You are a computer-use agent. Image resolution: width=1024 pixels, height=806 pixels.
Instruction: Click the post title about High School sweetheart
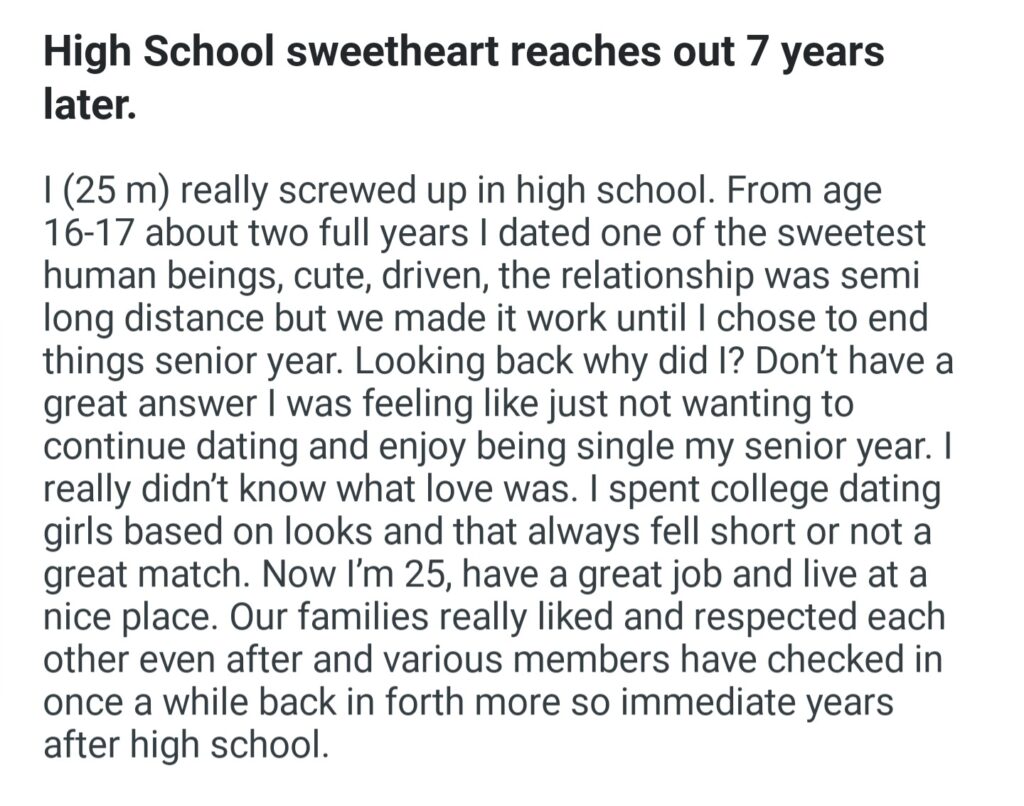(463, 50)
